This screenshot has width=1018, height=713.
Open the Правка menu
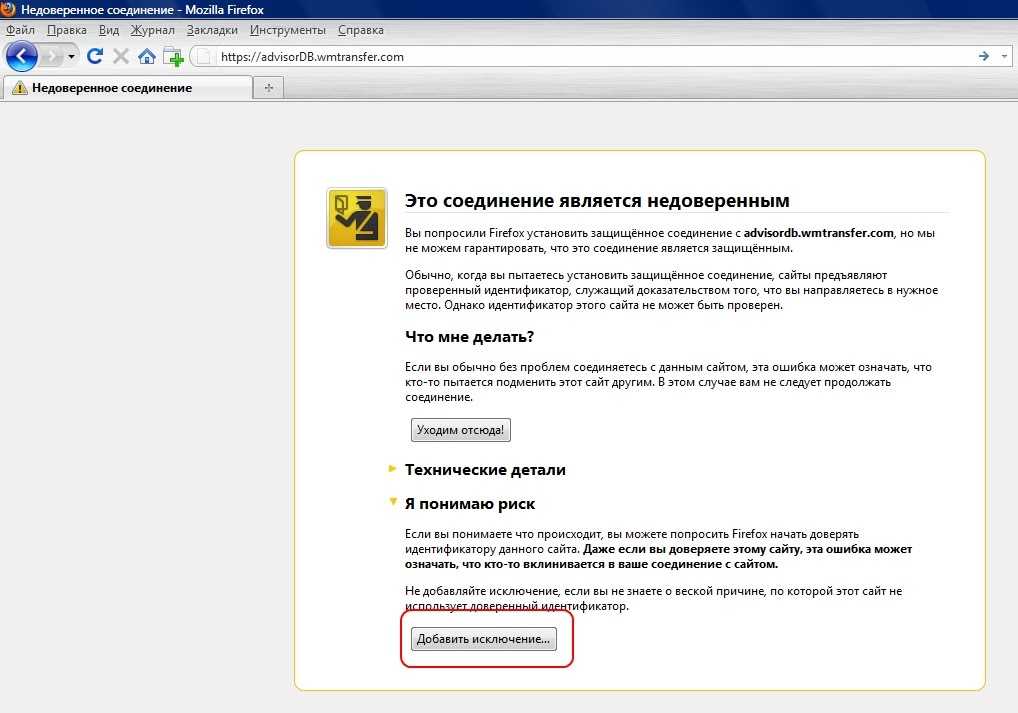(66, 30)
